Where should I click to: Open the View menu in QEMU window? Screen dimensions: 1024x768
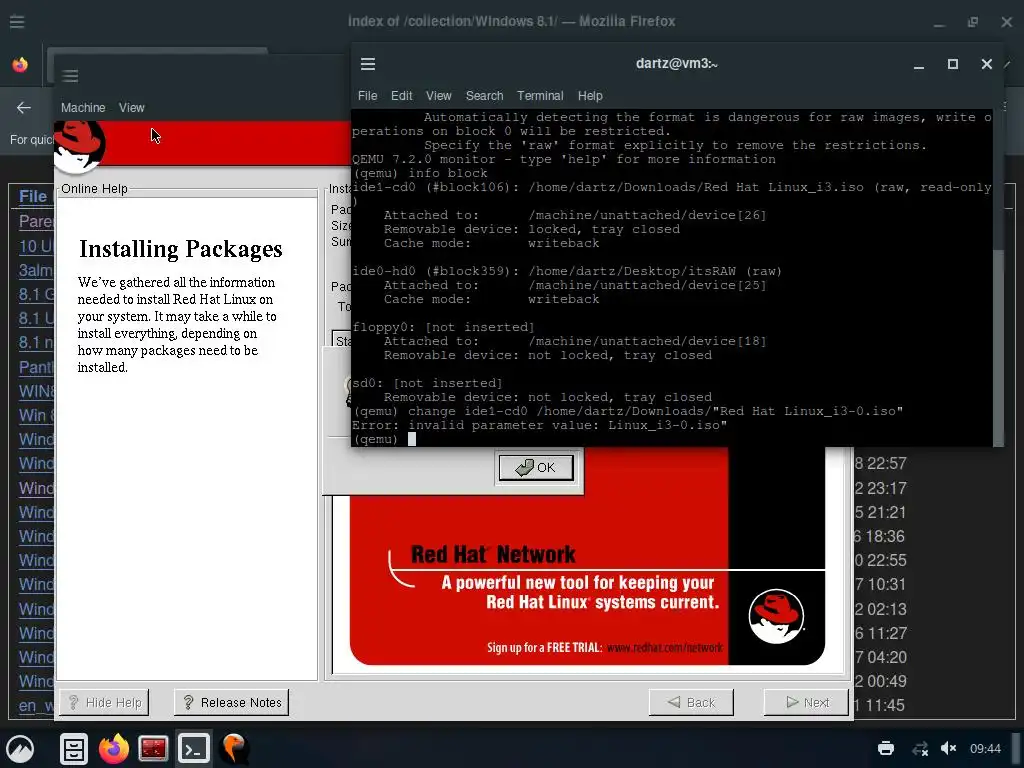[x=131, y=108]
